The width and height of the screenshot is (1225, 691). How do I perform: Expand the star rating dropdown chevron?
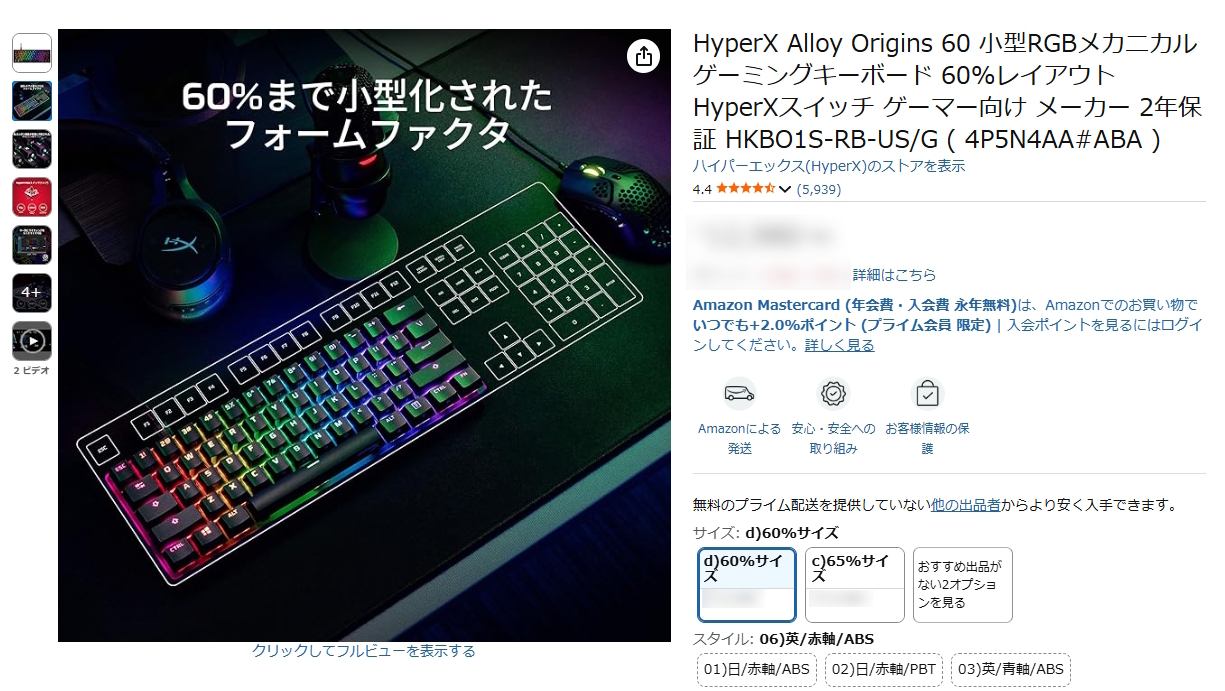[x=785, y=189]
